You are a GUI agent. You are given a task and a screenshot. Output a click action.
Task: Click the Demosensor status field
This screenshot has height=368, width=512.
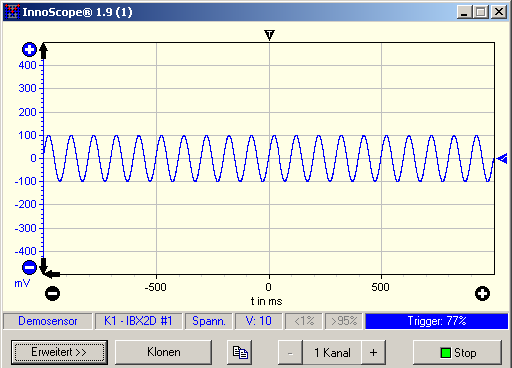(x=48, y=321)
